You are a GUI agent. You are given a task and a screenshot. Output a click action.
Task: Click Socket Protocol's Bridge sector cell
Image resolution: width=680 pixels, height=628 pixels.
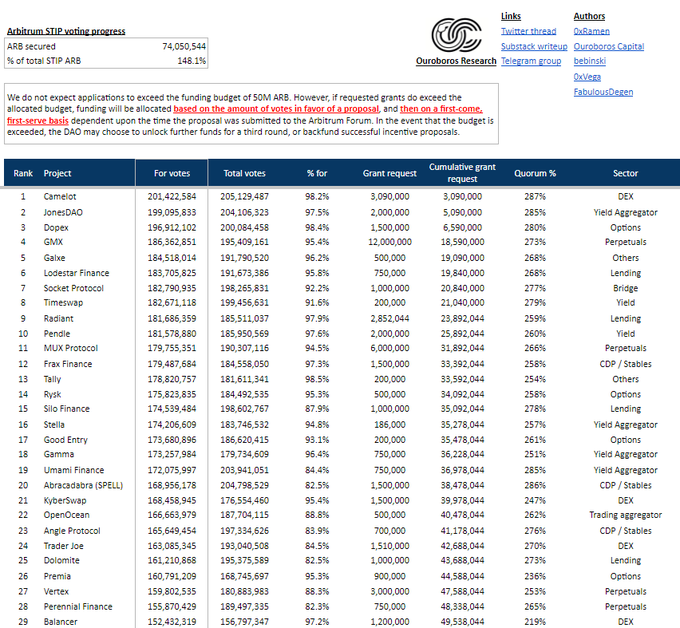tap(625, 288)
